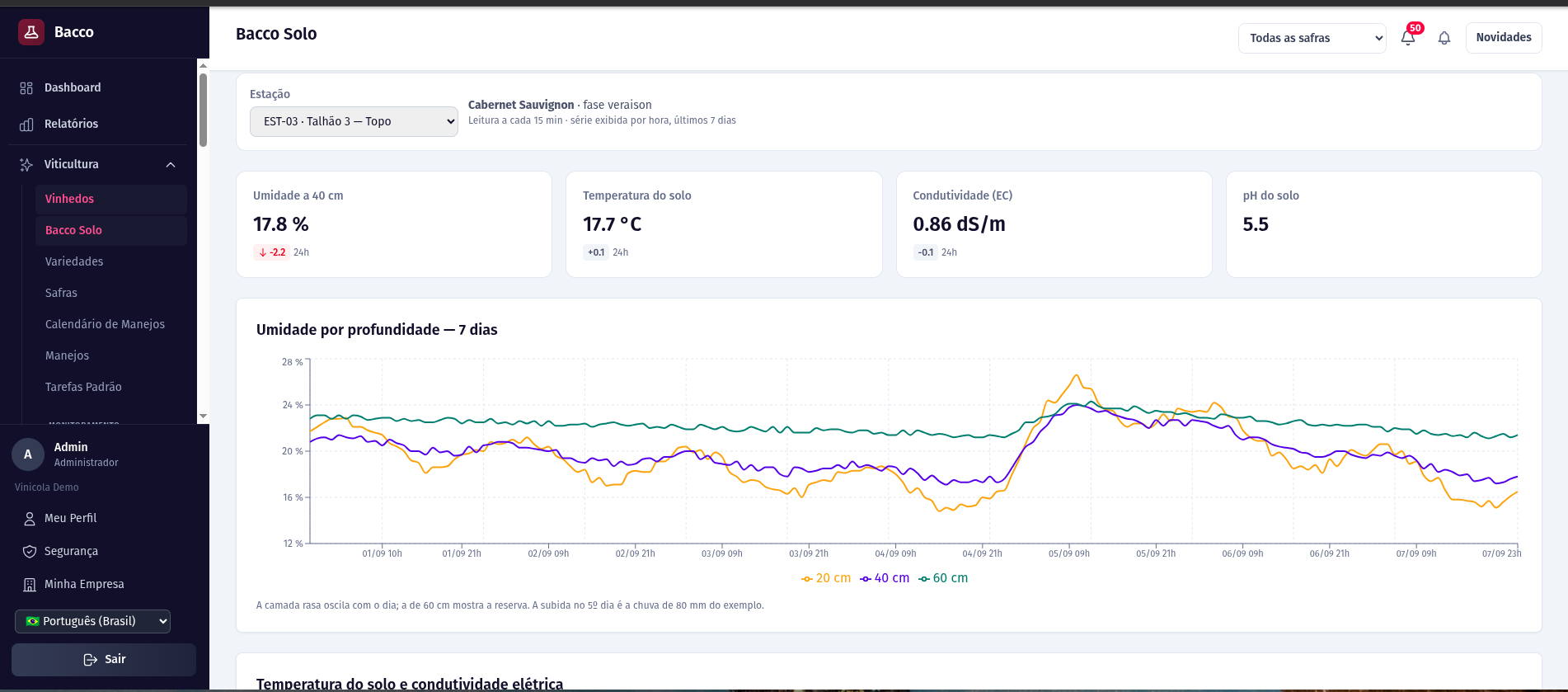1568x692 pixels.
Task: Select Vinhedos submenu item
Action: coord(110,200)
